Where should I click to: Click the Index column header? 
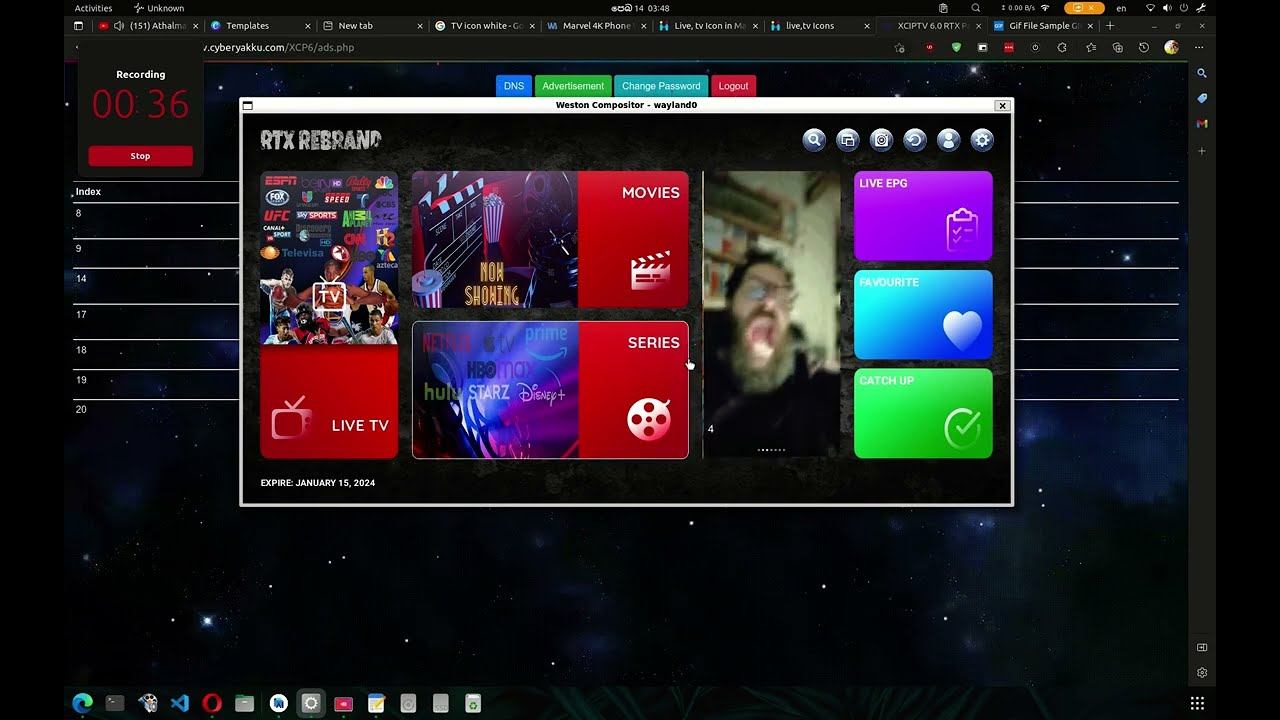pos(89,191)
